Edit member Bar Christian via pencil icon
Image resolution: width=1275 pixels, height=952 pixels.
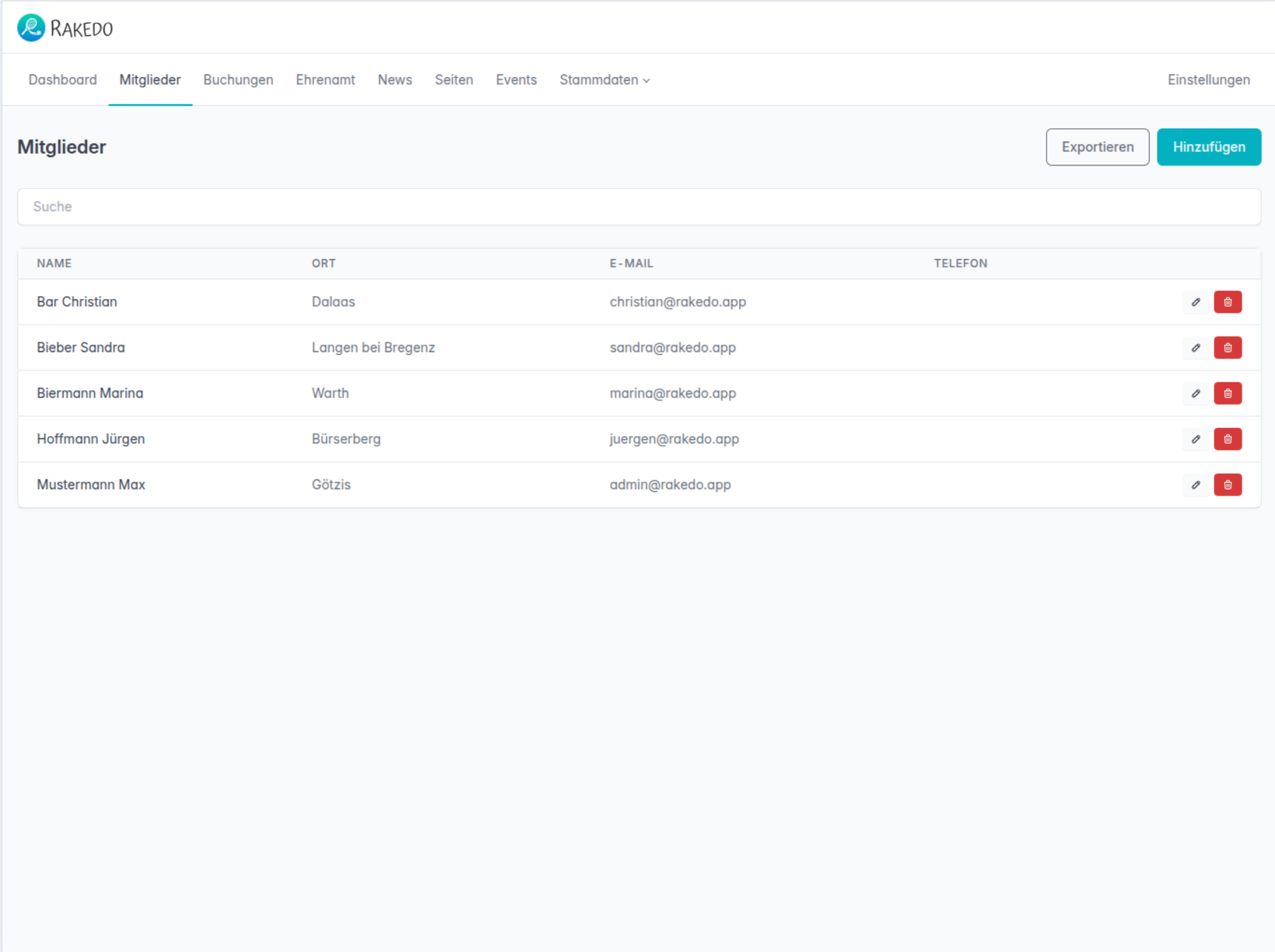click(1196, 302)
